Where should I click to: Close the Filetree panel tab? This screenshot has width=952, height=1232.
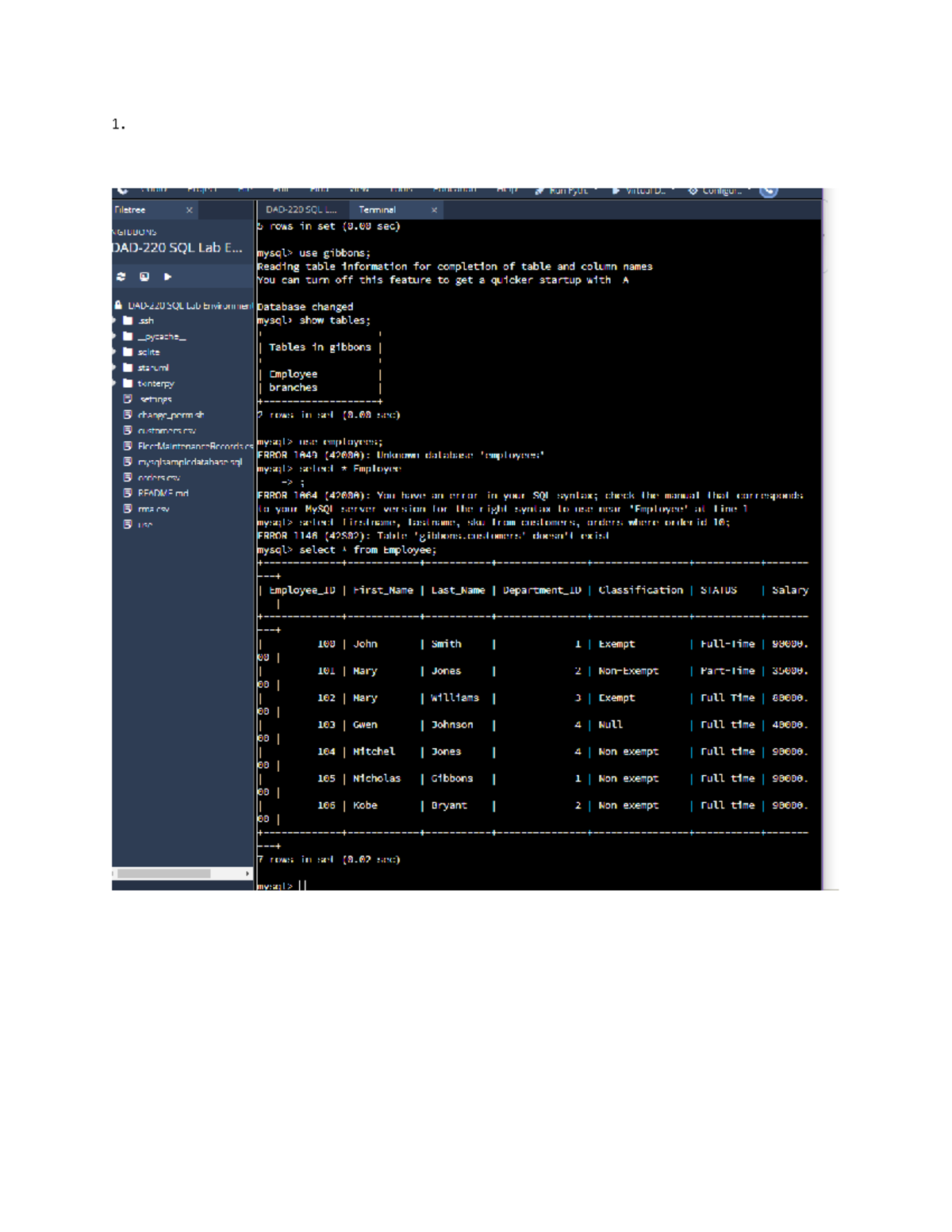pyautogui.click(x=189, y=210)
